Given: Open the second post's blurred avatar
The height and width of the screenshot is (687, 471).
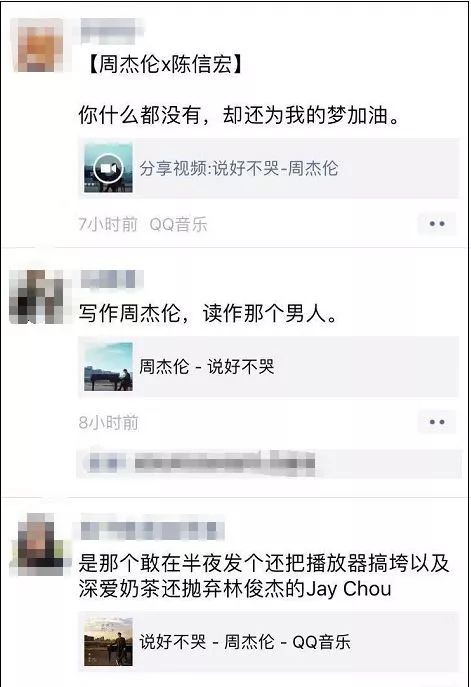Looking at the screenshot, I should pos(38,297).
